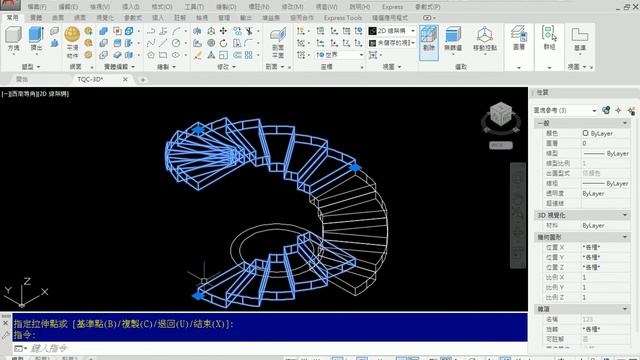Click the Polygon drawing tool
The width and height of the screenshot is (640, 360).
point(151,55)
